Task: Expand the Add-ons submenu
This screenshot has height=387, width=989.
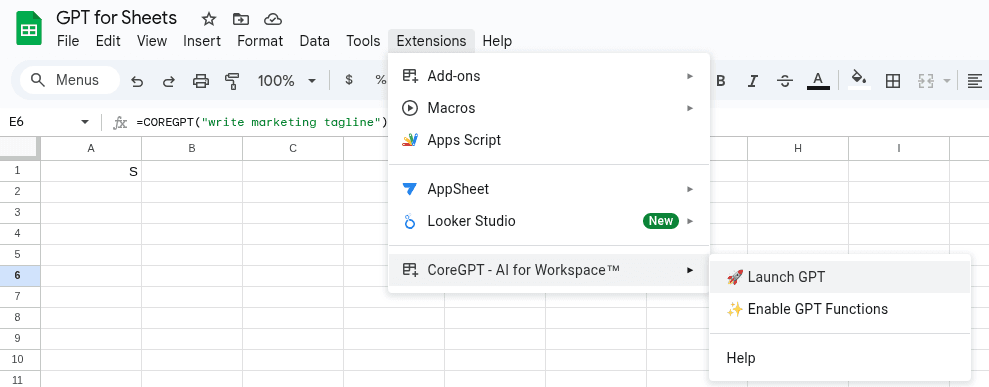Action: coord(549,76)
